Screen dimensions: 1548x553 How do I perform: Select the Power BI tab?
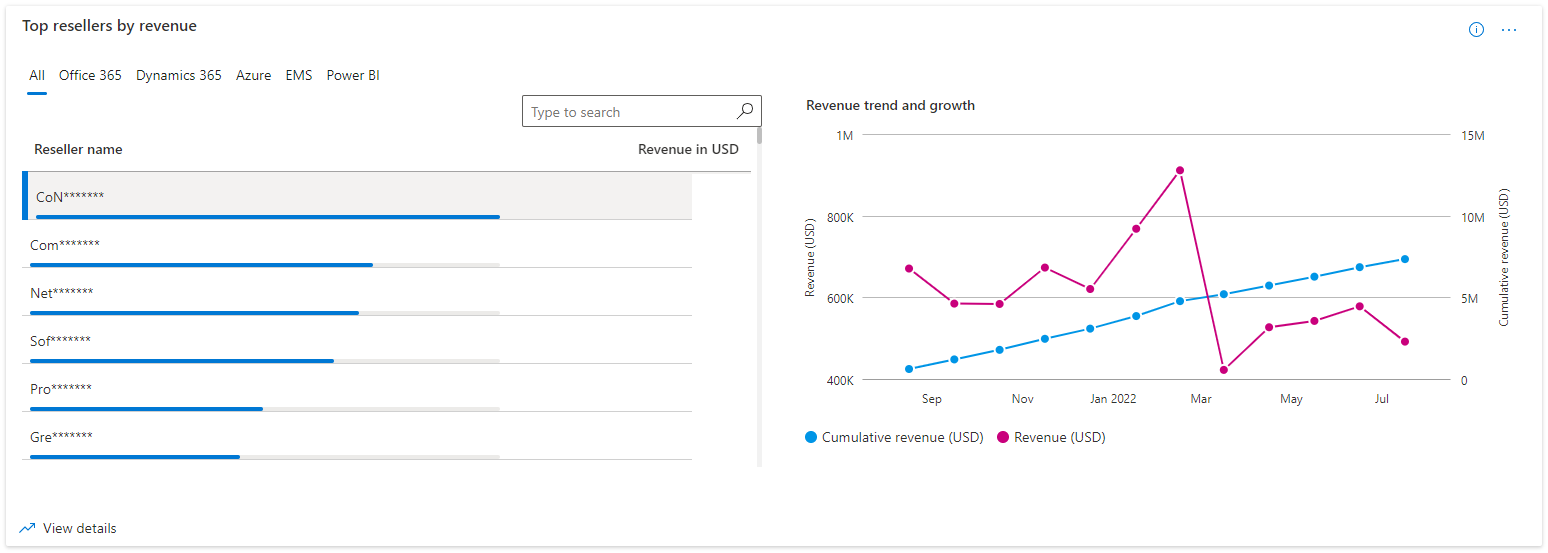pos(353,75)
